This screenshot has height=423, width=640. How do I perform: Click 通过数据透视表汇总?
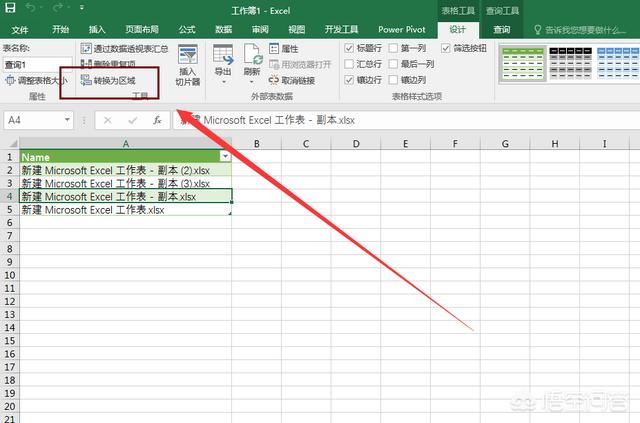click(x=124, y=49)
